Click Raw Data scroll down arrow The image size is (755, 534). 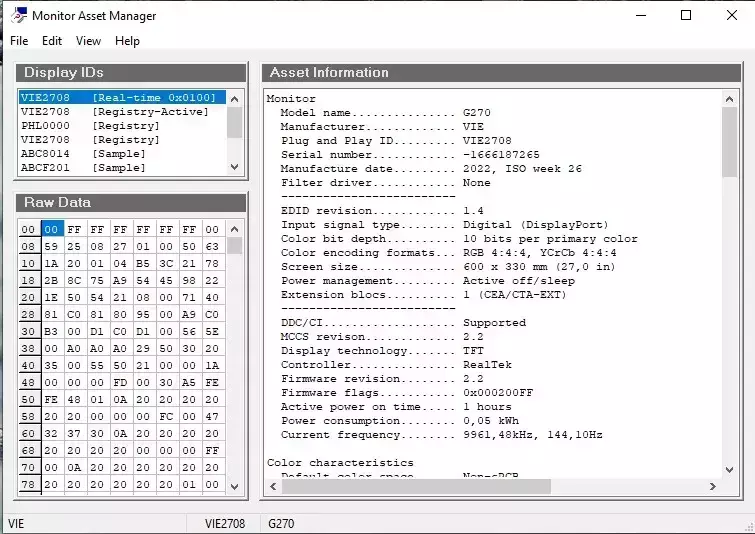(x=234, y=487)
